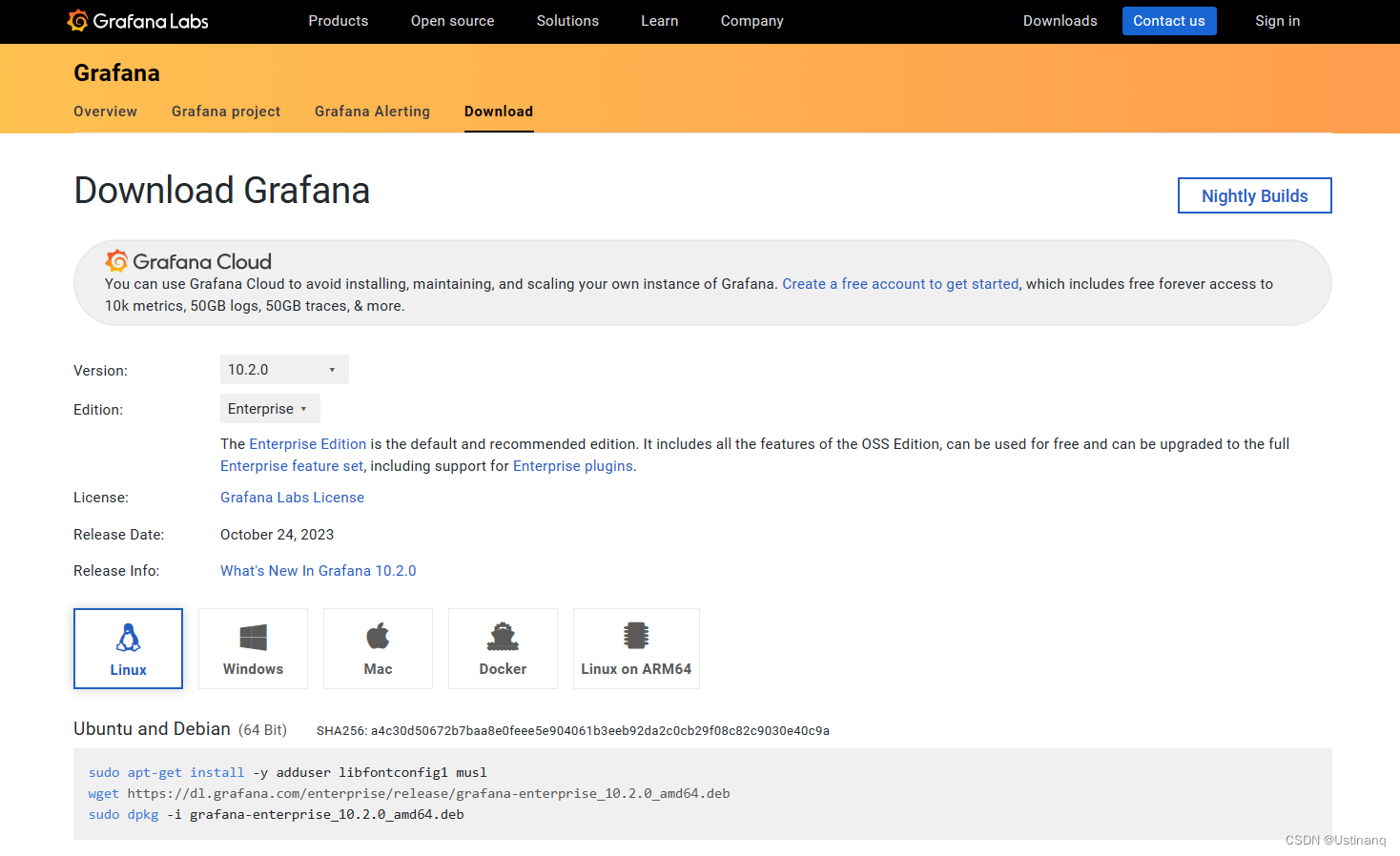Click the SHA256 checksum text

pos(573,731)
